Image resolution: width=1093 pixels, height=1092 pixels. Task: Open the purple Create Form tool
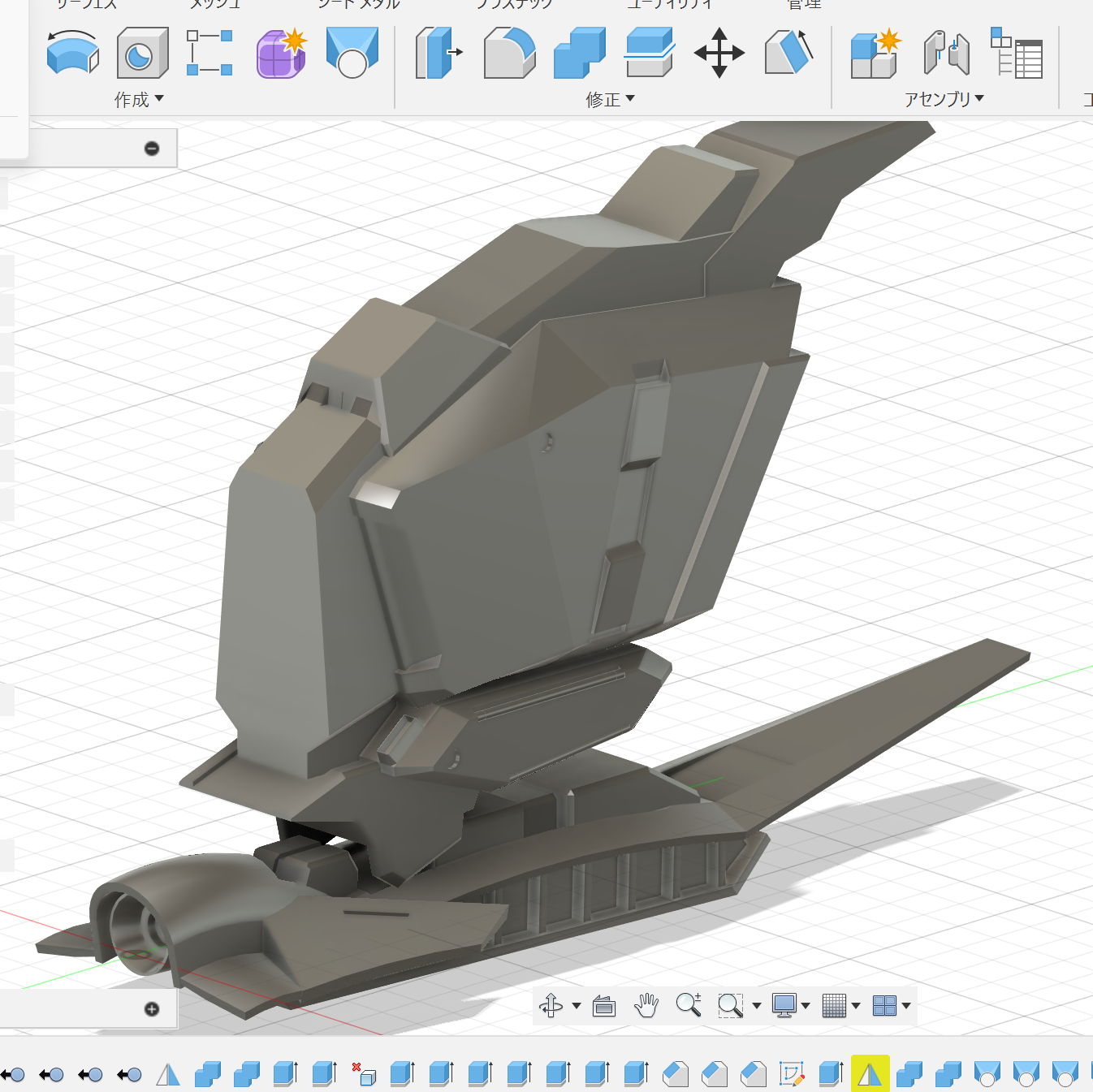coord(281,53)
